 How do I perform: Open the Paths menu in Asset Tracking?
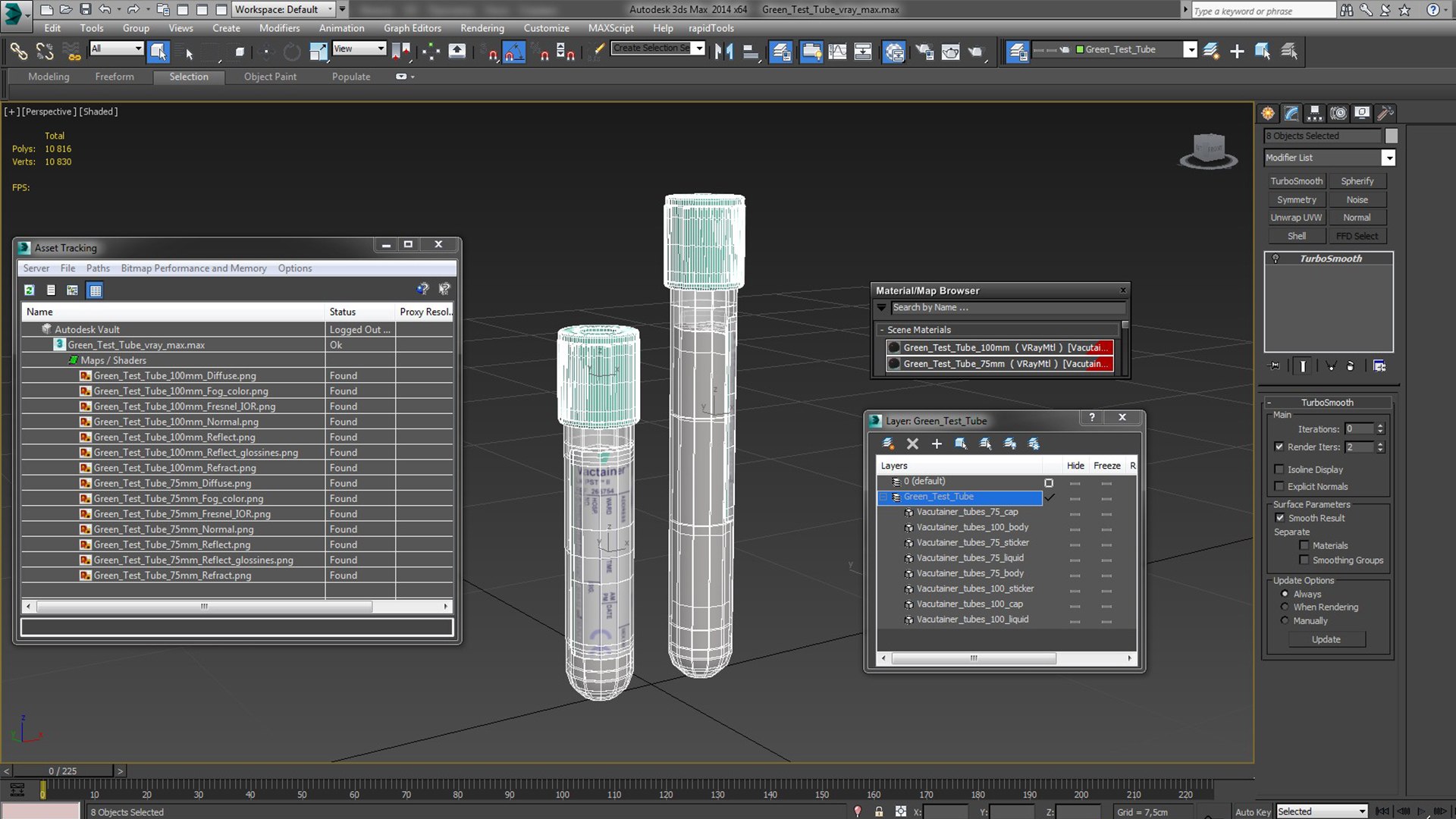click(98, 268)
